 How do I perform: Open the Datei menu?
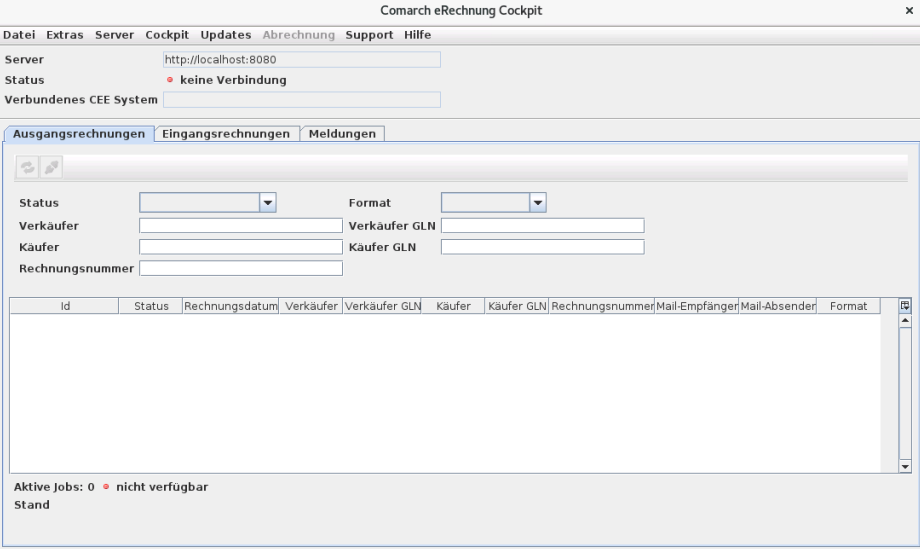tap(19, 35)
